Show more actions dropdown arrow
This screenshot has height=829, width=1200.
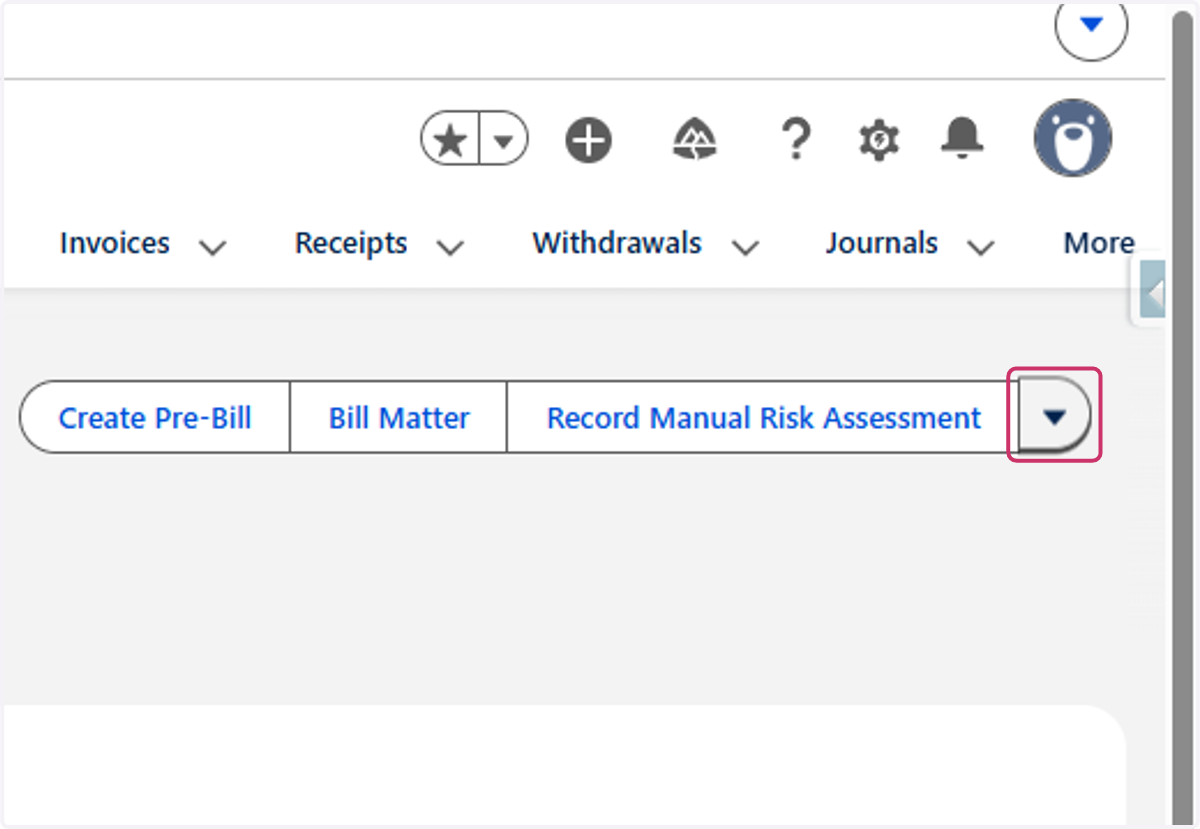1054,416
